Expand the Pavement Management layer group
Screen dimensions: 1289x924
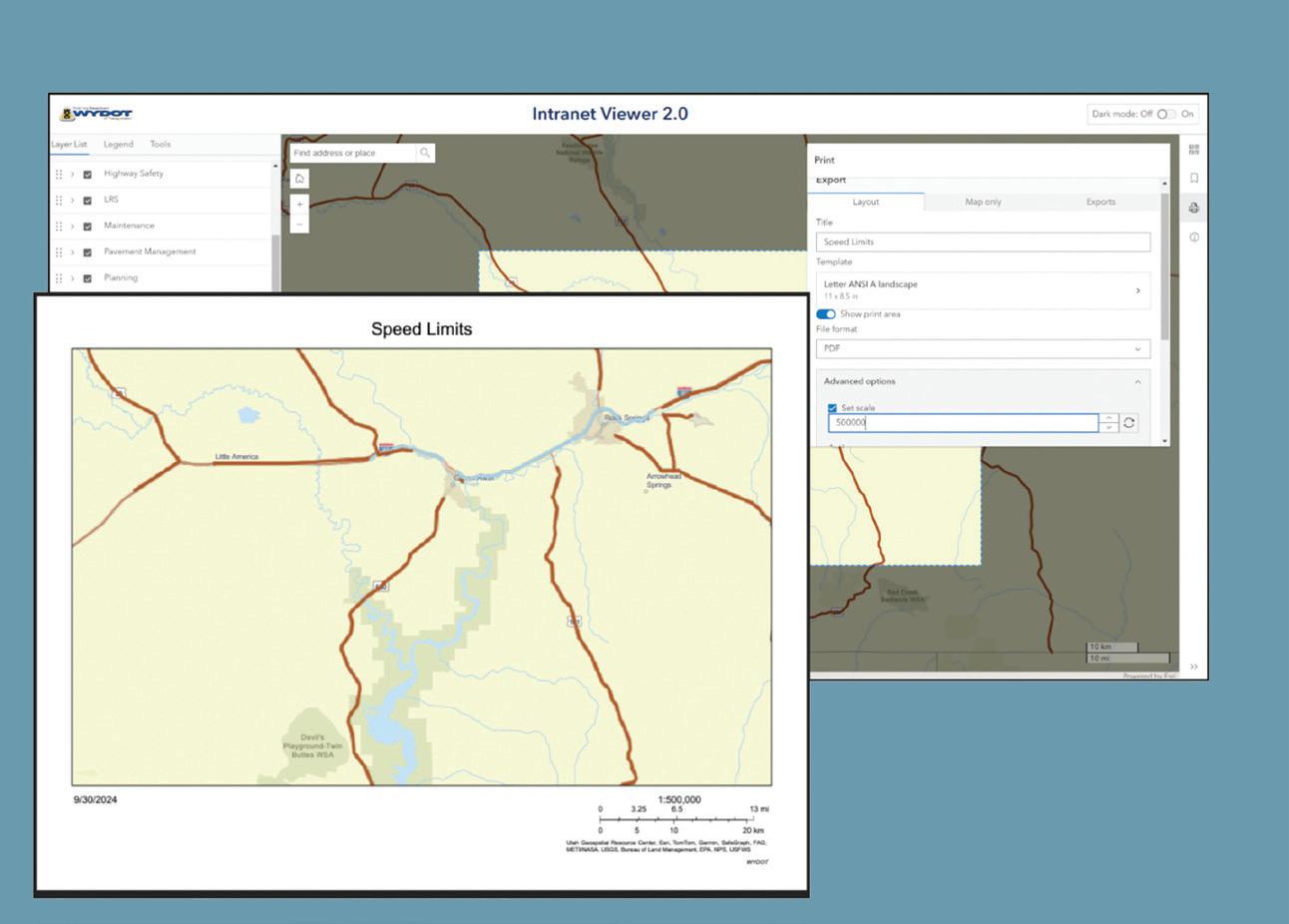click(72, 251)
